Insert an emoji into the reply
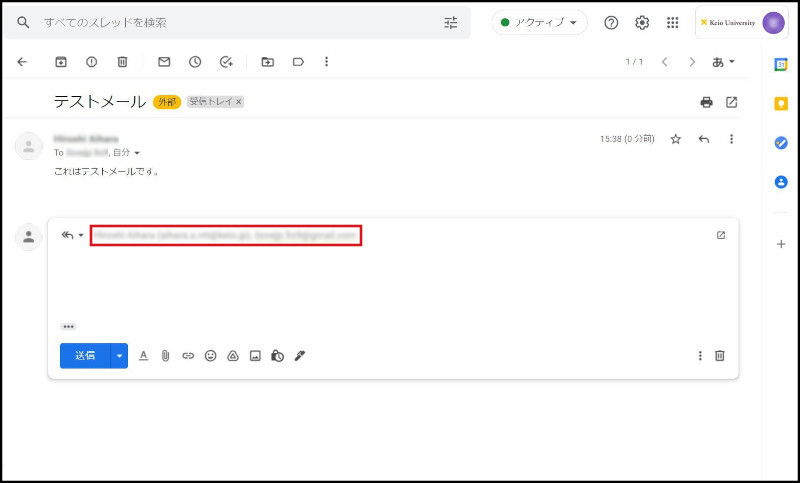The height and width of the screenshot is (483, 800). click(x=210, y=355)
